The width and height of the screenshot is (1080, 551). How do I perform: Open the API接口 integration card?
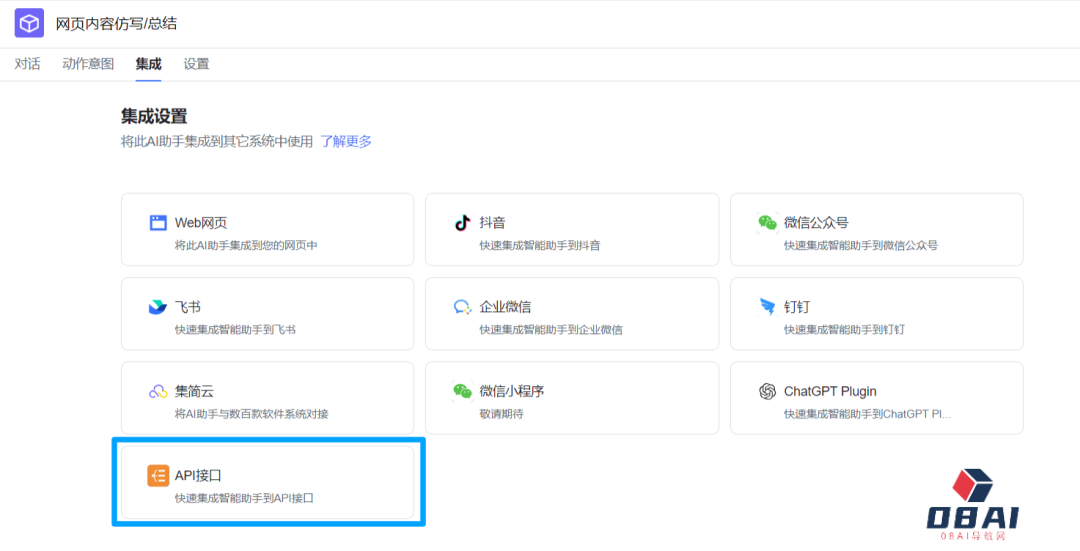click(x=267, y=482)
